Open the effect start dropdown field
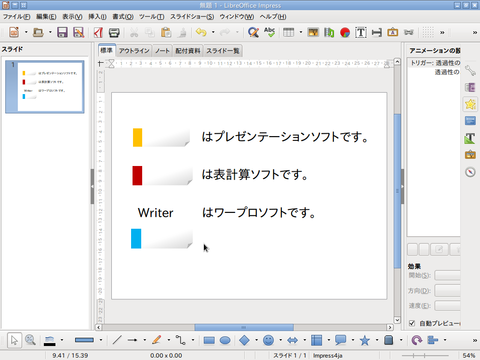The height and width of the screenshot is (360, 480). point(447,275)
